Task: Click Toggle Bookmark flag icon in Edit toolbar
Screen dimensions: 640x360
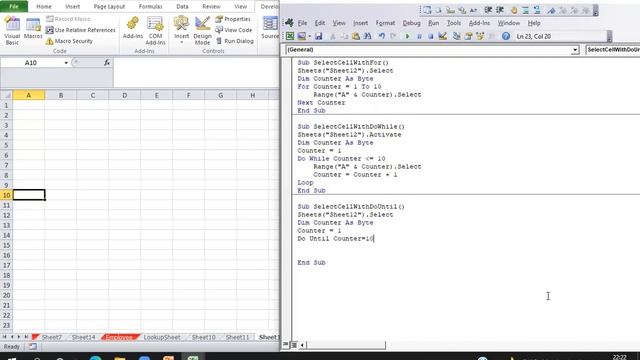Action: 551,10
